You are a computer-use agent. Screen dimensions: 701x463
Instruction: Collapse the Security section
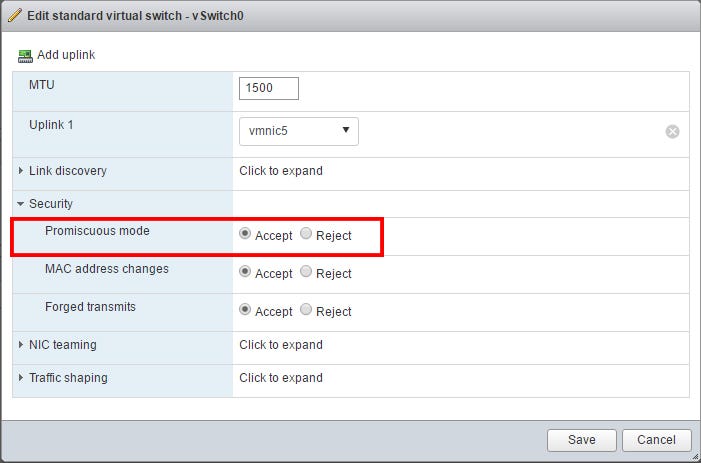click(x=21, y=204)
